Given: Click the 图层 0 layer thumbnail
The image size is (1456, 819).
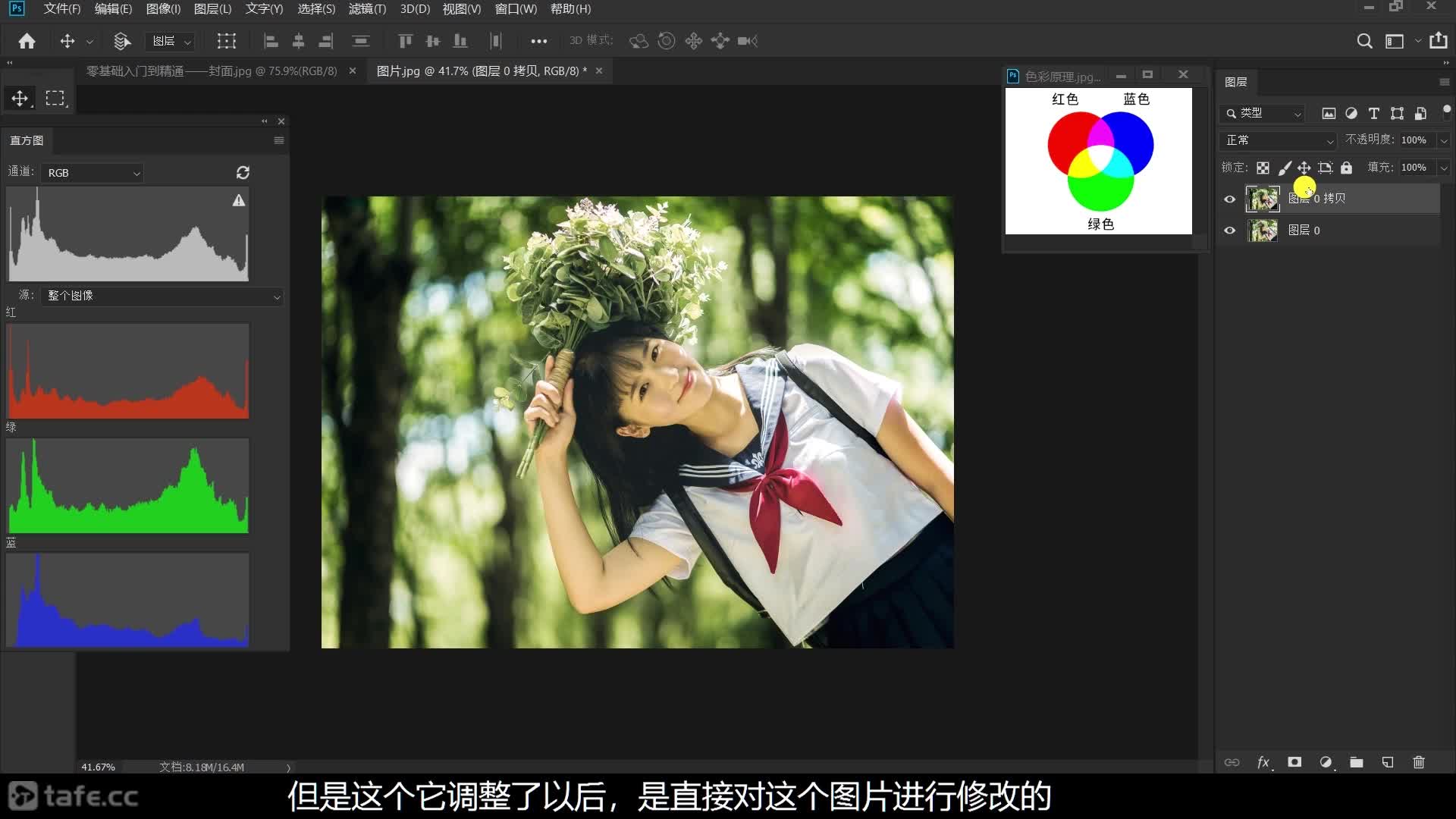Looking at the screenshot, I should tap(1263, 231).
